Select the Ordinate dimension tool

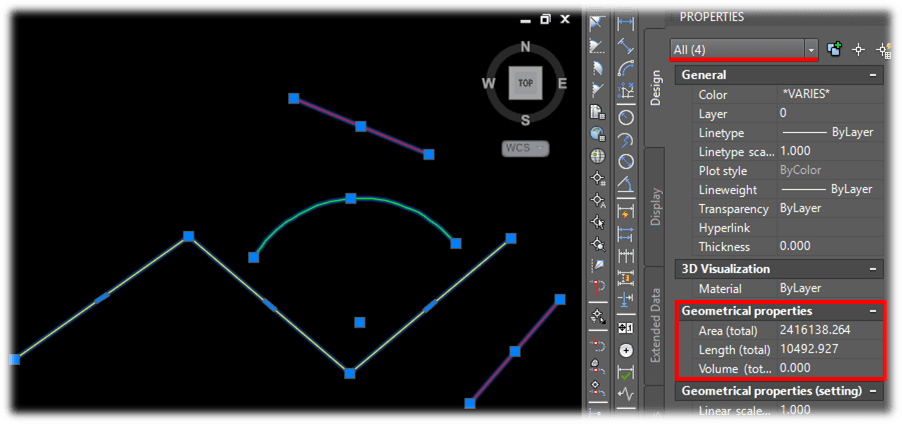(626, 91)
